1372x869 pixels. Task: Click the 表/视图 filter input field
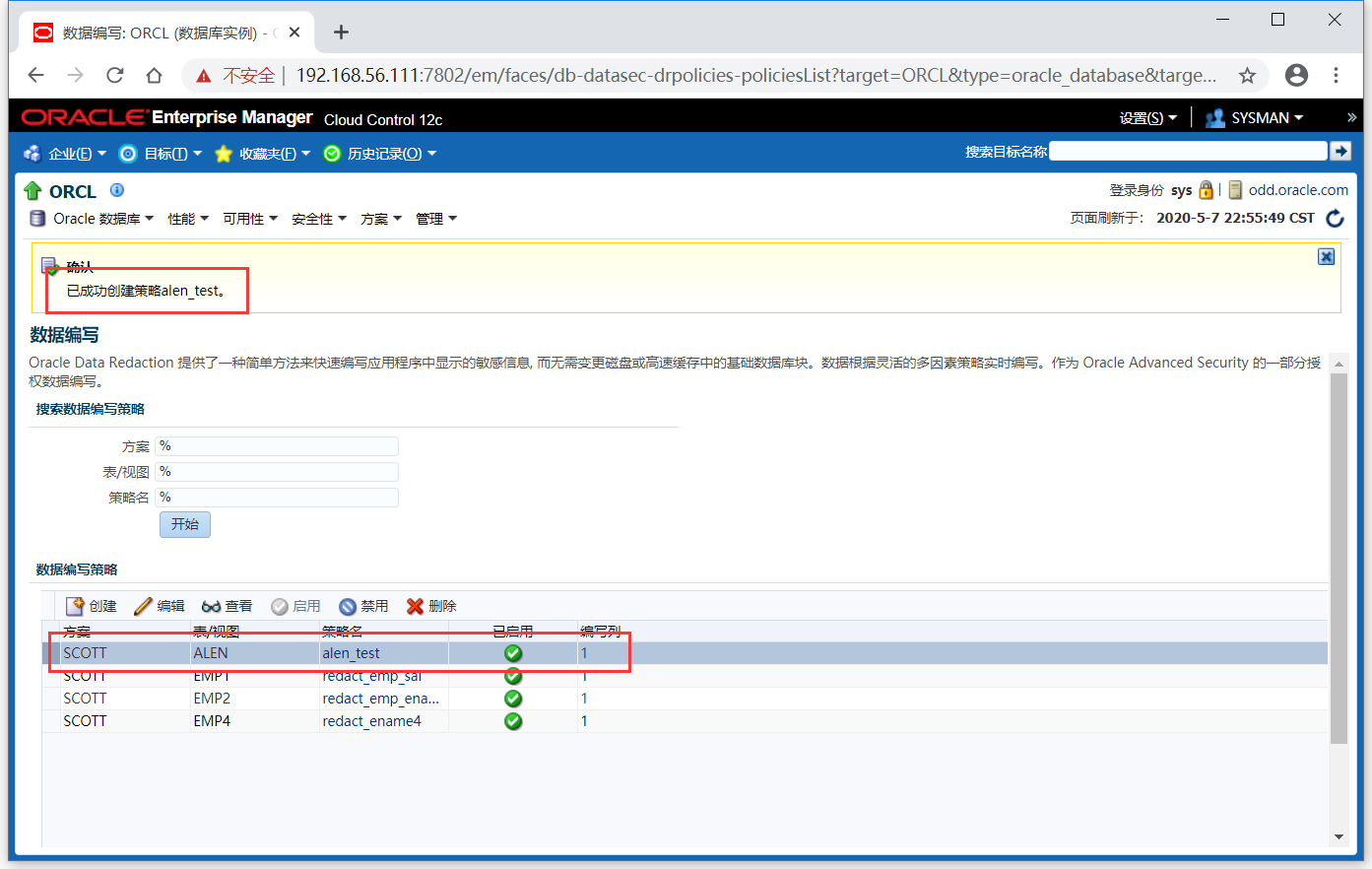(277, 472)
